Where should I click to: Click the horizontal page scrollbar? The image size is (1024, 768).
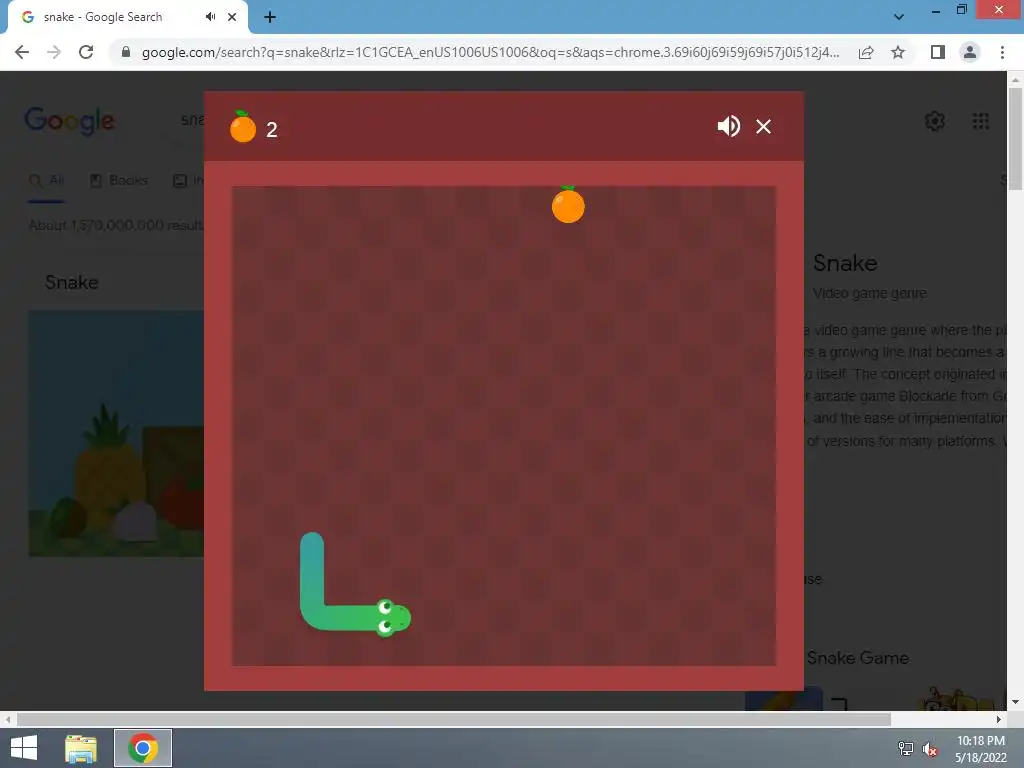[454, 719]
